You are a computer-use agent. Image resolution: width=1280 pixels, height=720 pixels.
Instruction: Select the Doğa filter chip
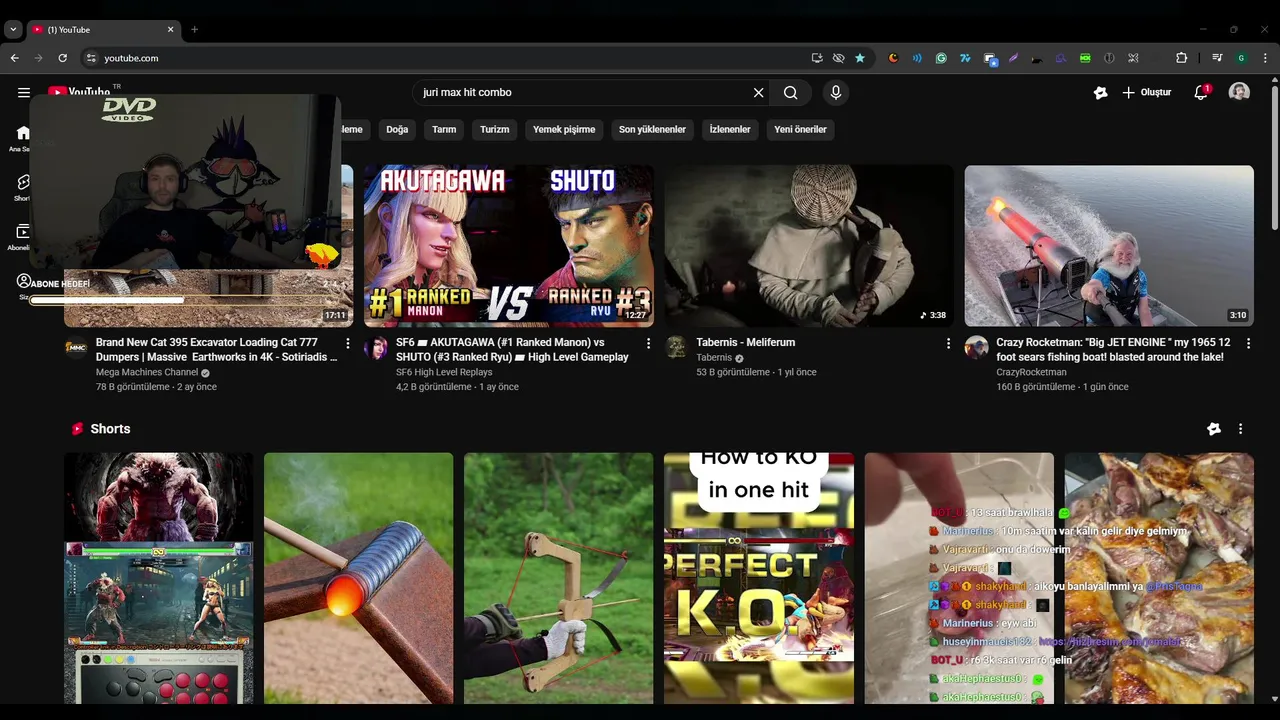[x=397, y=129]
